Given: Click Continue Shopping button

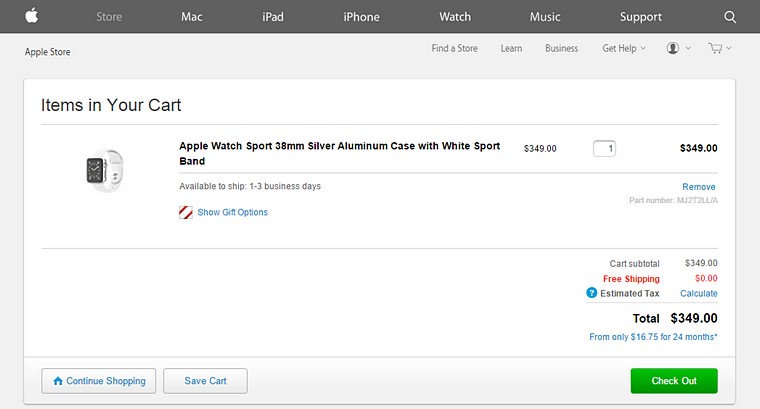Looking at the screenshot, I should (x=99, y=381).
